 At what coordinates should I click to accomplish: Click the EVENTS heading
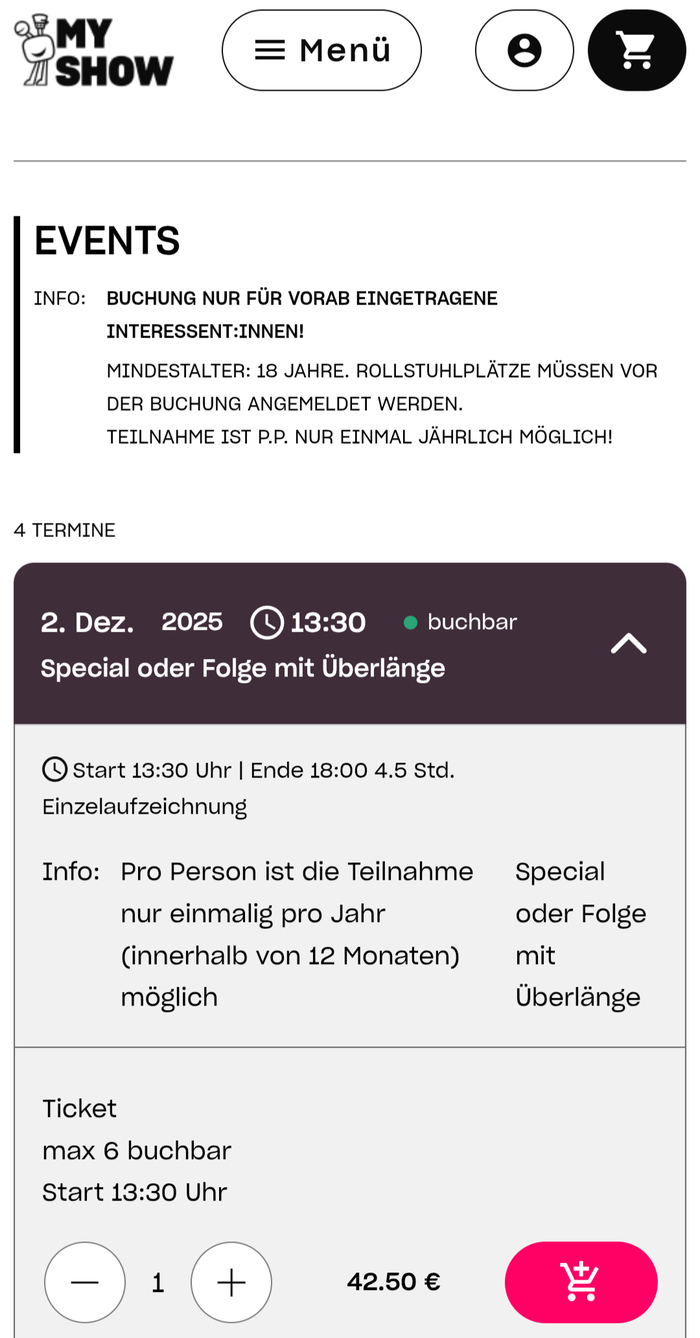(x=107, y=241)
